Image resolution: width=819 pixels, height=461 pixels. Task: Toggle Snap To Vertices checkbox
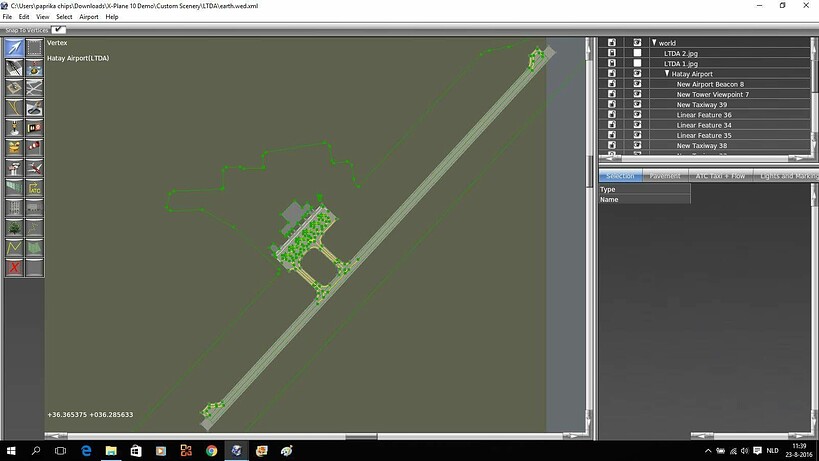point(58,30)
